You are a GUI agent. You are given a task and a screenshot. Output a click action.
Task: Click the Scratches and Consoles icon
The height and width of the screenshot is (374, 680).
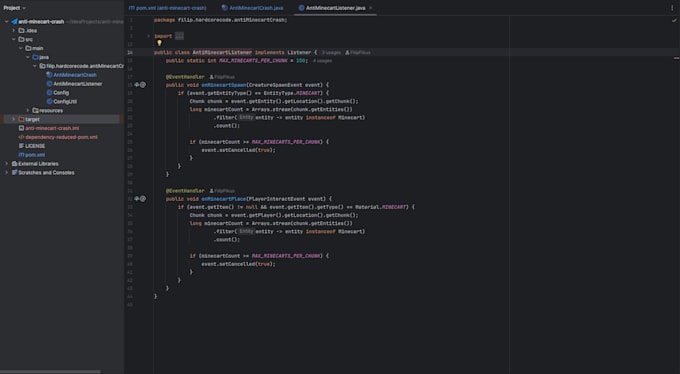pos(14,173)
